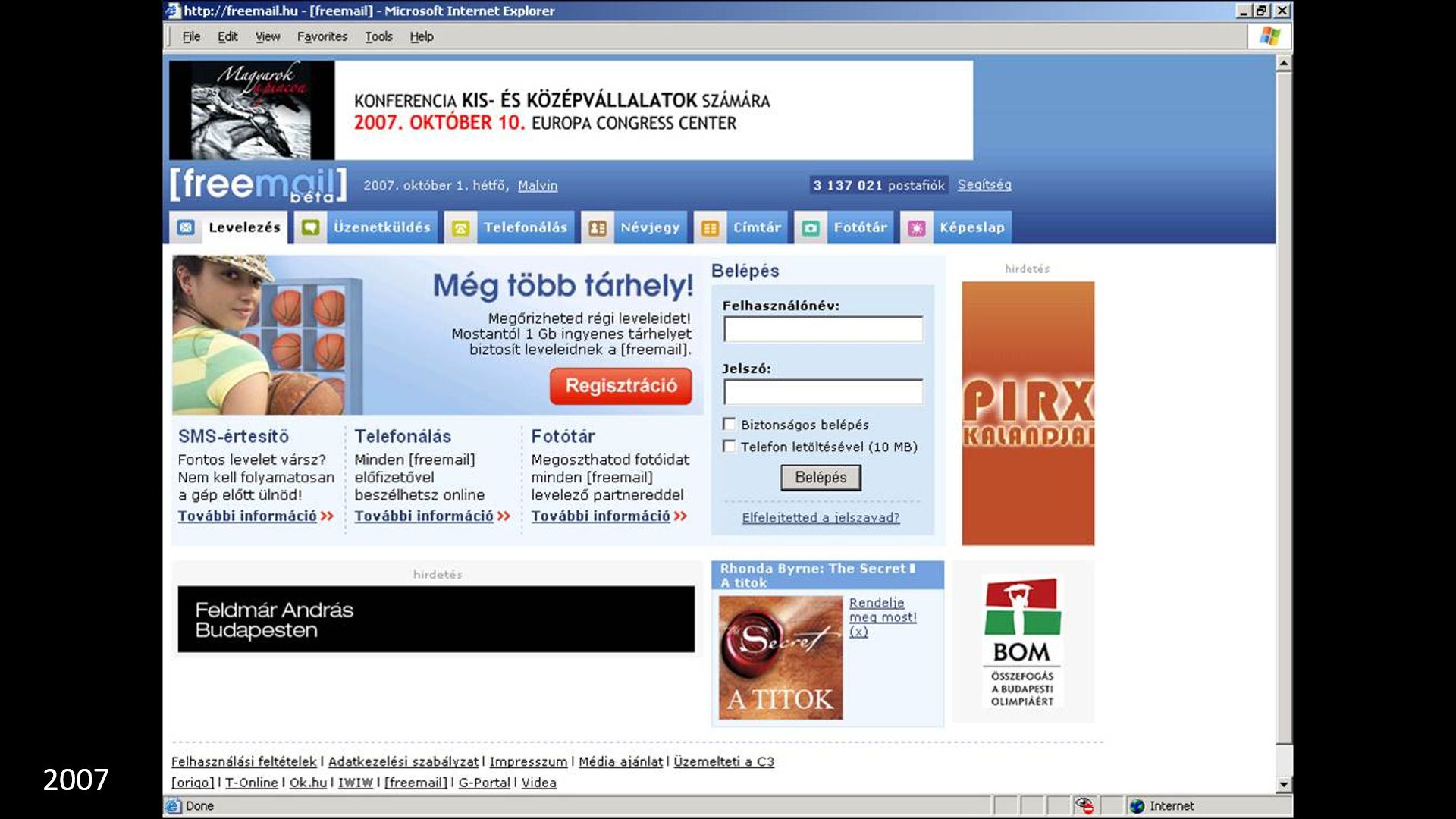Click the Done page icon in status bar
Screen dimensions: 1456x819
coord(173,806)
